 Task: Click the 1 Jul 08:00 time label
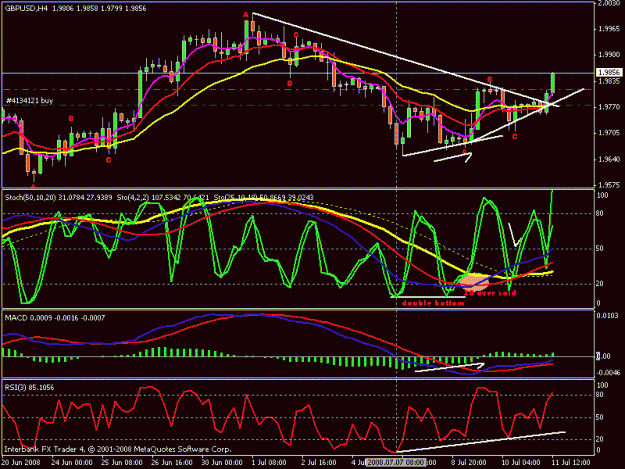[x=268, y=463]
